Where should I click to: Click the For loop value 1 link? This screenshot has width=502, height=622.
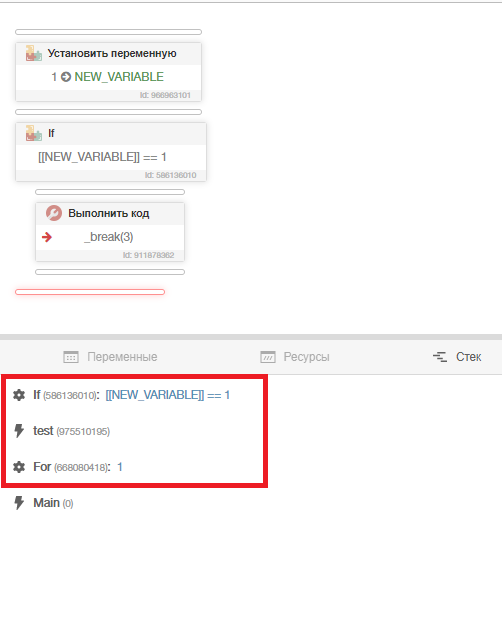(x=119, y=467)
